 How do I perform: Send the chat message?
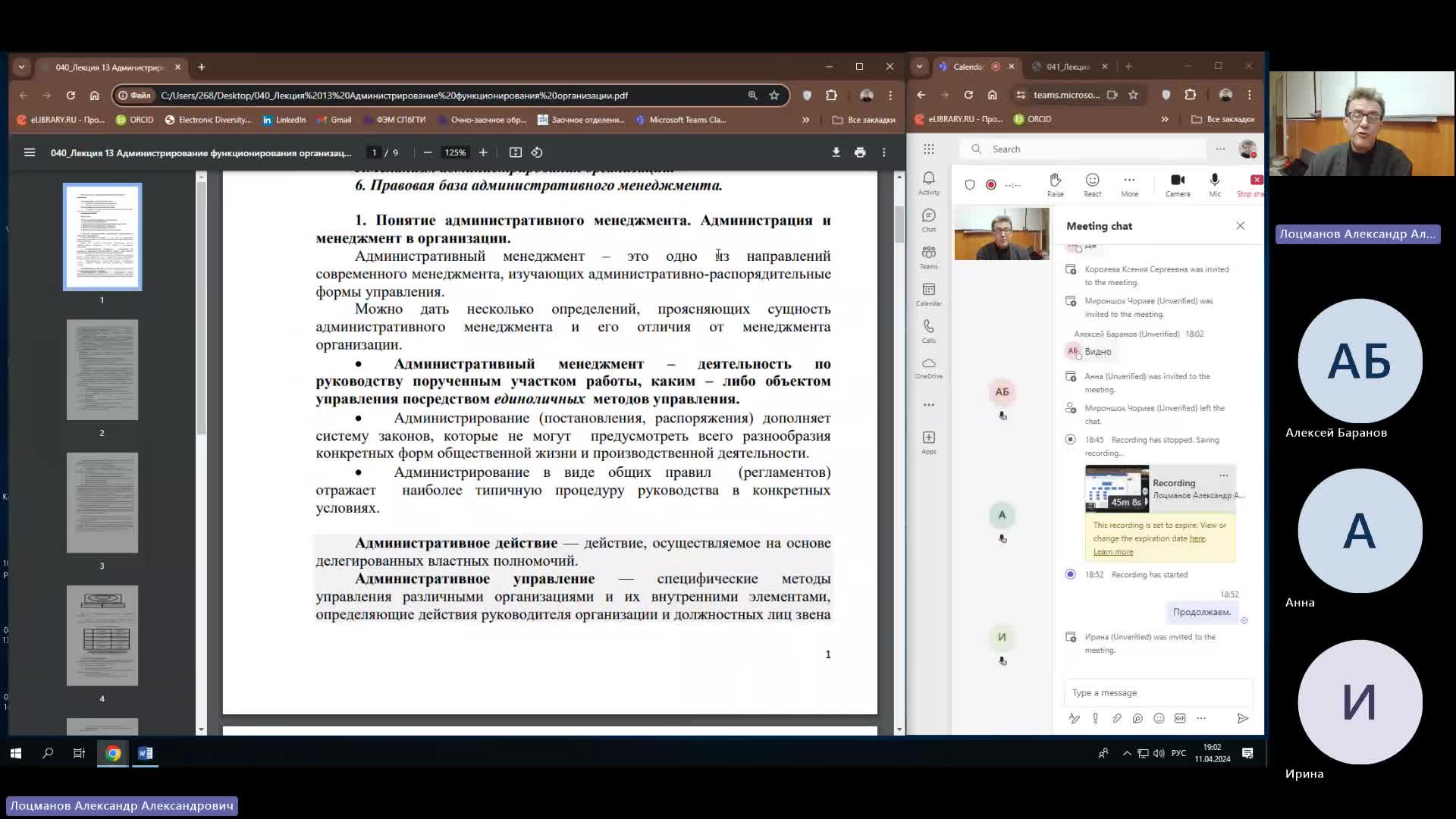click(x=1242, y=718)
